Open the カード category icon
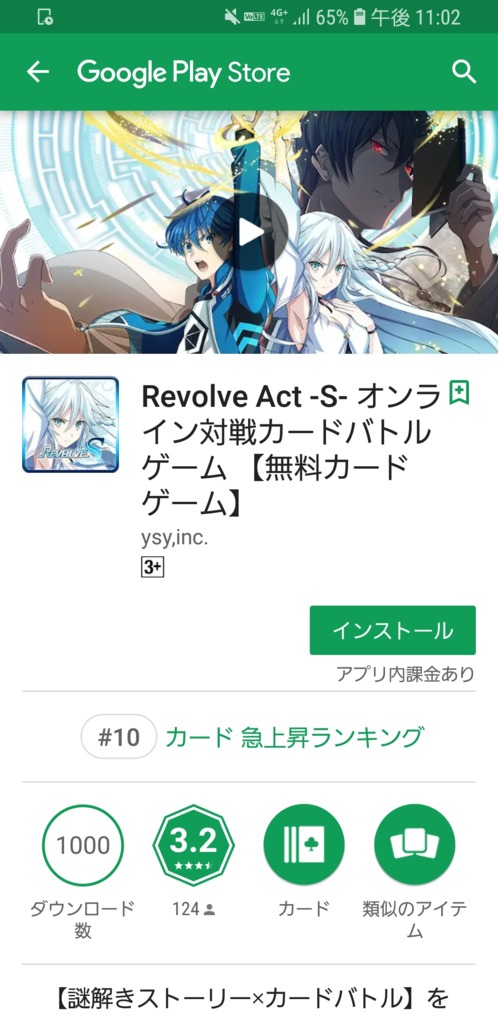 click(304, 845)
